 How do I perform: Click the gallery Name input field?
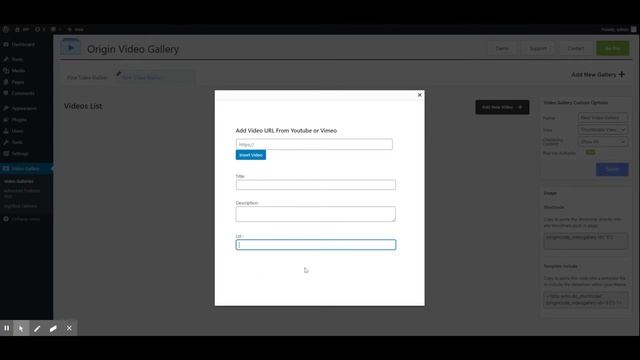pyautogui.click(x=602, y=118)
